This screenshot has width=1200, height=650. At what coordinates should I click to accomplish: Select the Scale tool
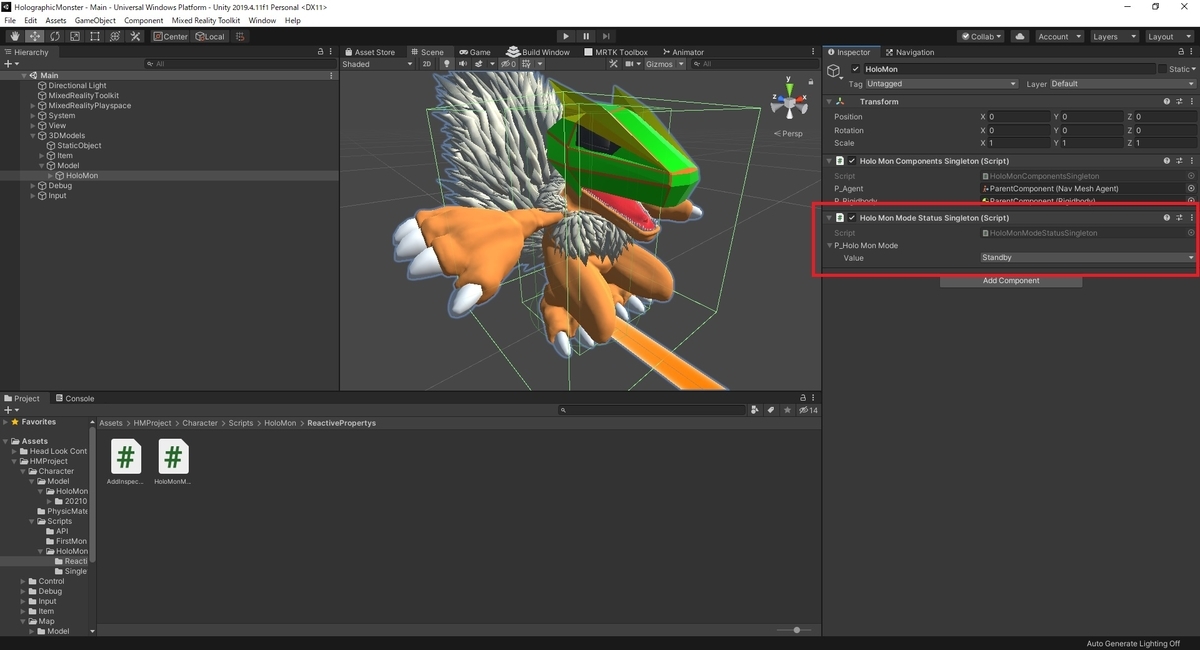pos(74,36)
